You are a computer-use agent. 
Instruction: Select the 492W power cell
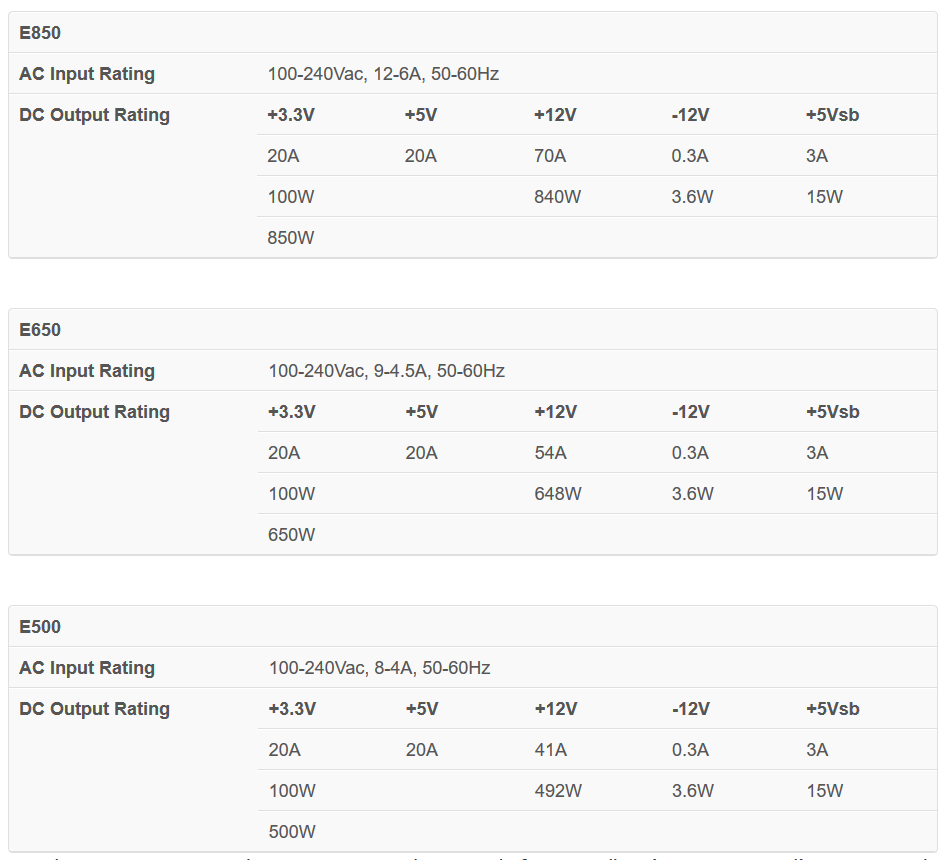point(558,791)
